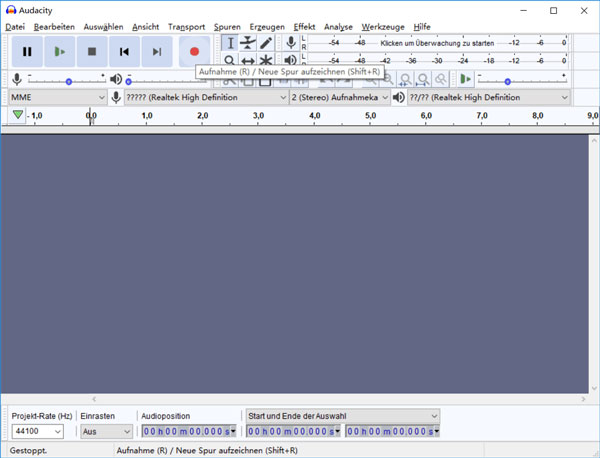600x458 pixels.
Task: Select the Time Shift arrows tool
Action: click(x=248, y=60)
